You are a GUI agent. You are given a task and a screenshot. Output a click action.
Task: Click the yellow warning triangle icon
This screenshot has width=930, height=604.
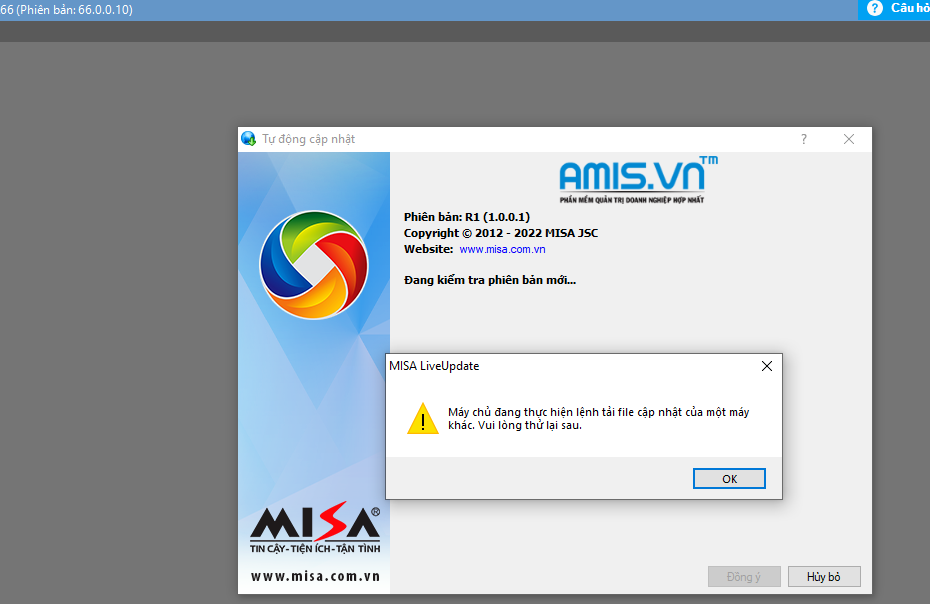click(423, 418)
